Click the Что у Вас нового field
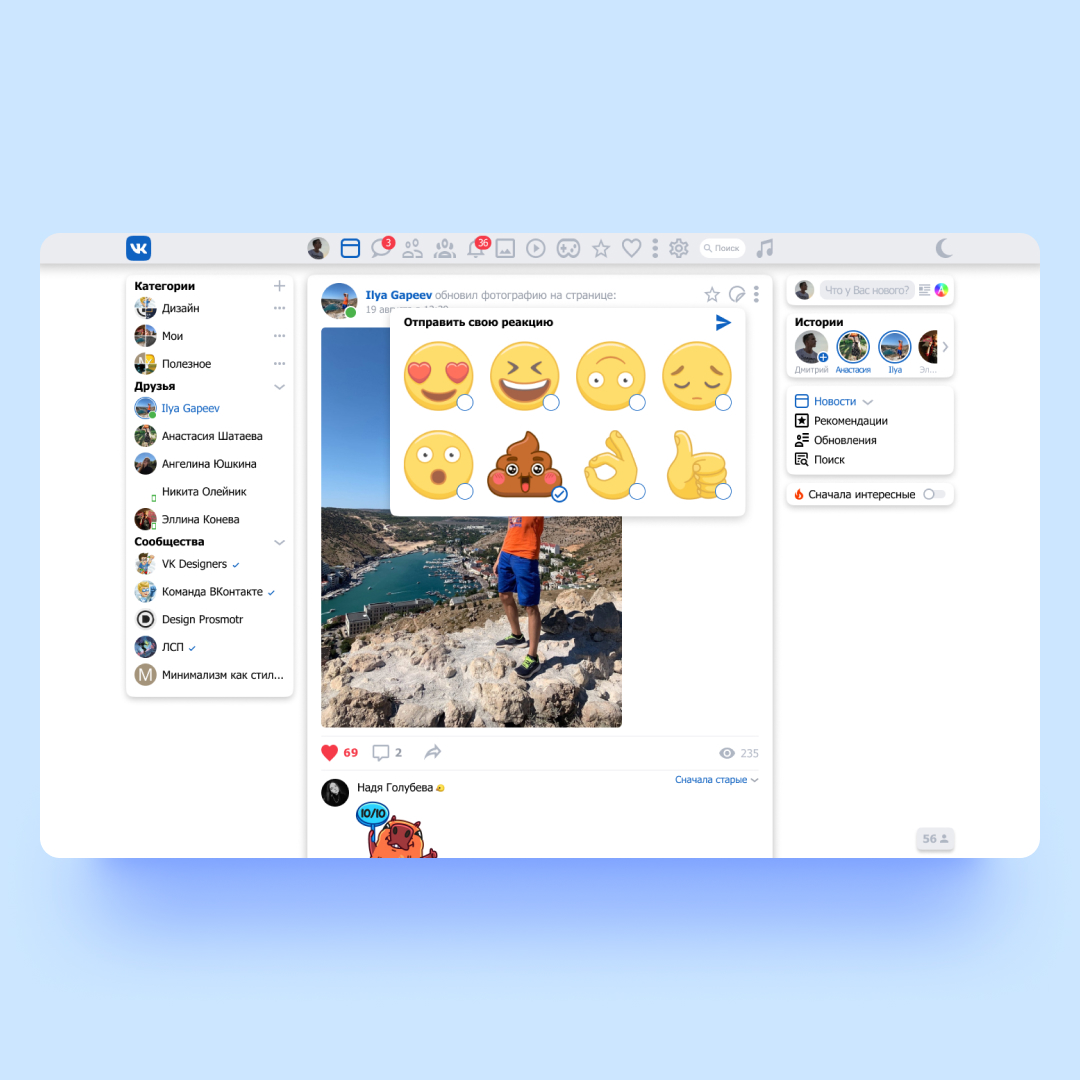 click(866, 290)
